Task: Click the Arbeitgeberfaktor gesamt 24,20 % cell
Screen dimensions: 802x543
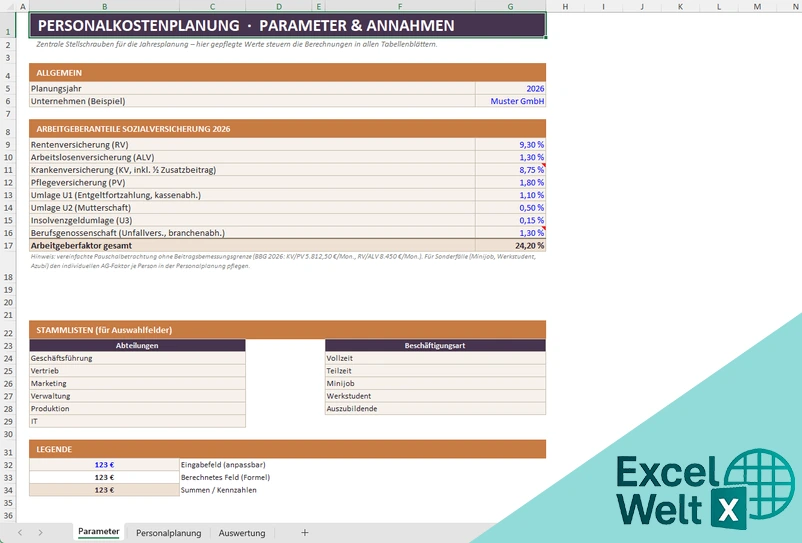Action: click(510, 245)
